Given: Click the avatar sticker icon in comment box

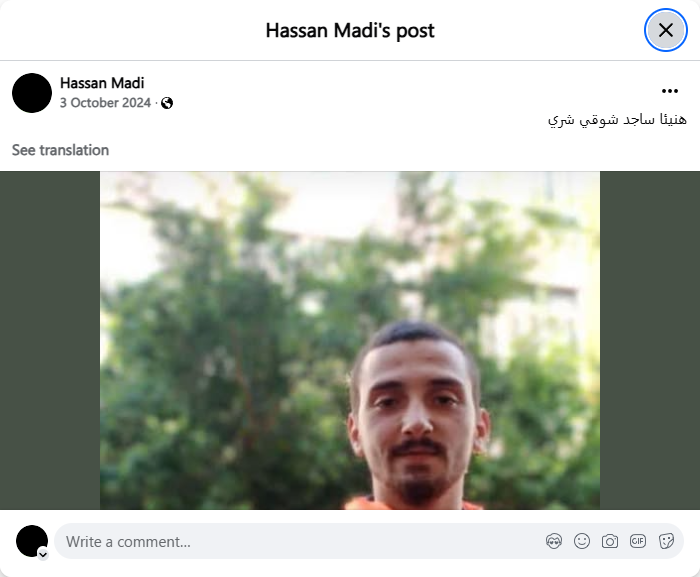Looking at the screenshot, I should [x=554, y=541].
